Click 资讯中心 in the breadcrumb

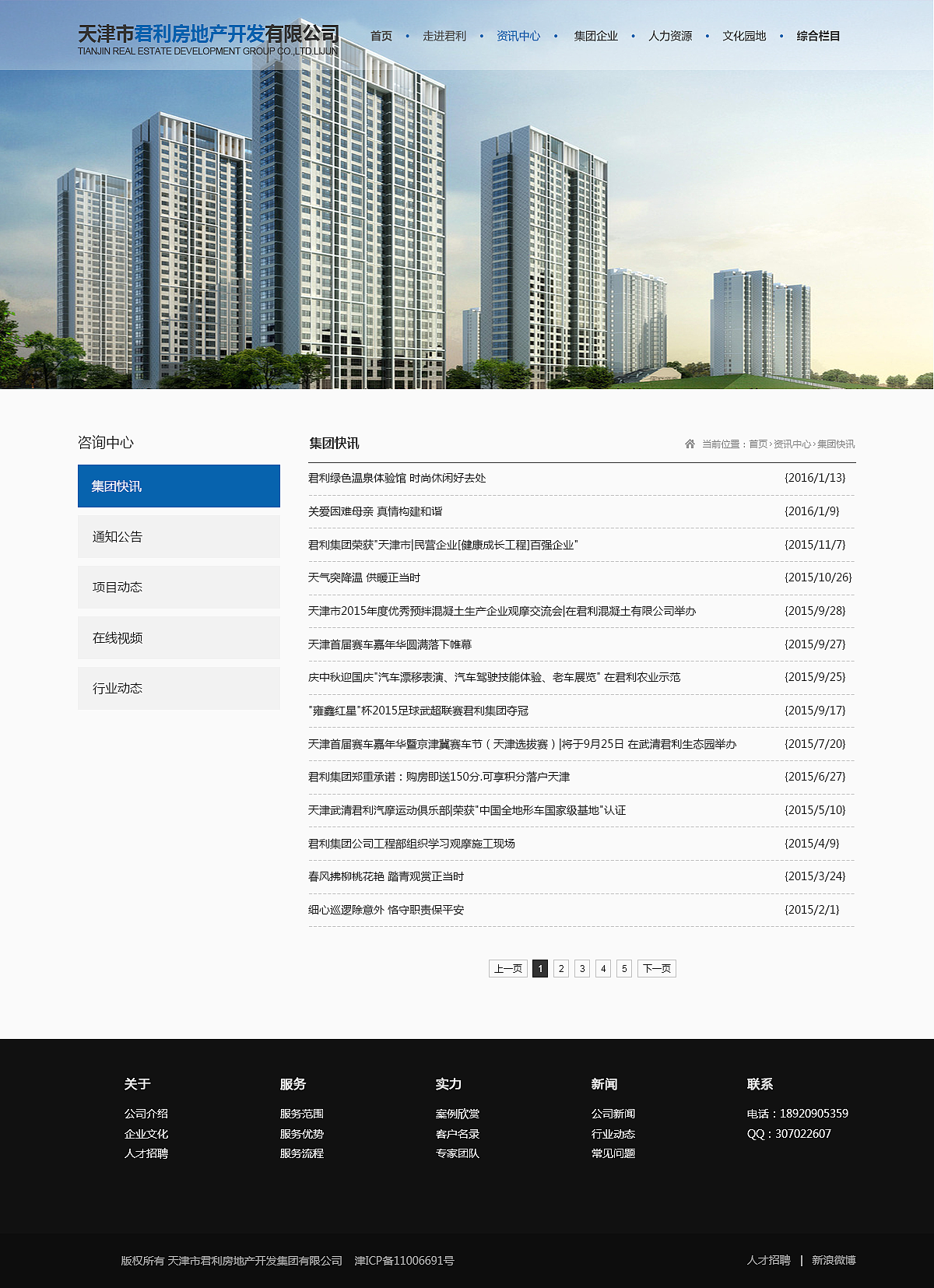(x=792, y=444)
